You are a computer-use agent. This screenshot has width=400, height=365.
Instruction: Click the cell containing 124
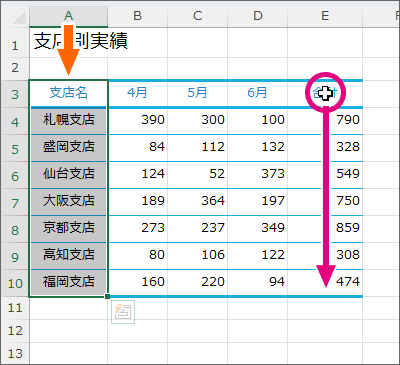(x=138, y=175)
